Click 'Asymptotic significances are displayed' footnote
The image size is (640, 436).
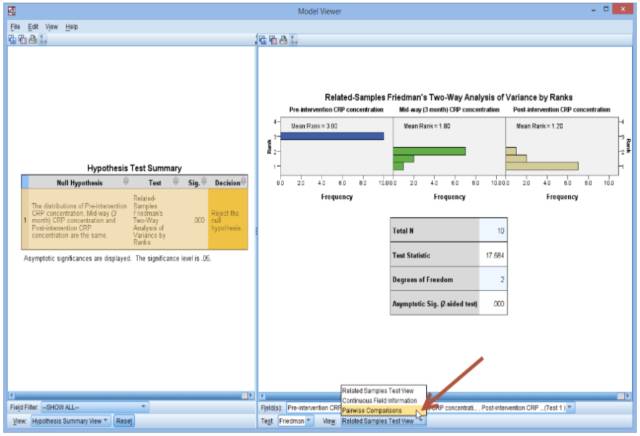(118, 258)
